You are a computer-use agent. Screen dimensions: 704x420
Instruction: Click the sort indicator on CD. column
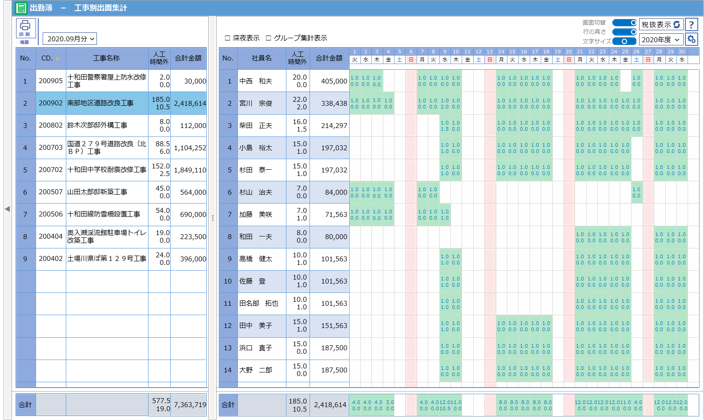click(58, 58)
